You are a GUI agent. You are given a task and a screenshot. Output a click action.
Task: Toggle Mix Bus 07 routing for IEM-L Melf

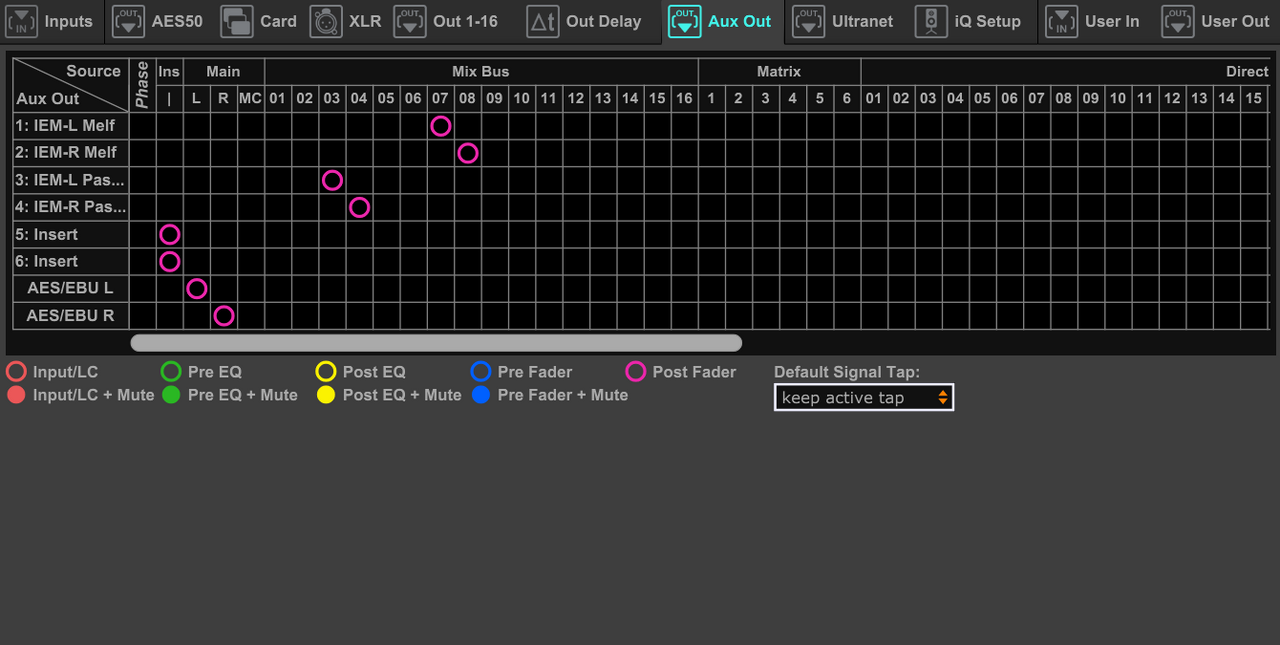(440, 126)
